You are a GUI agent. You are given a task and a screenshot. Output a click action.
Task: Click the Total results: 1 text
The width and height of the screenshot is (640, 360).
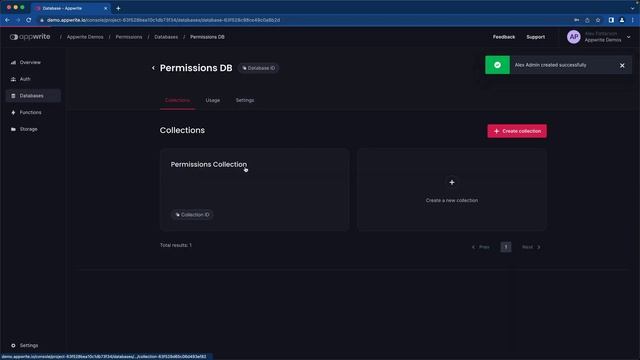(x=176, y=245)
